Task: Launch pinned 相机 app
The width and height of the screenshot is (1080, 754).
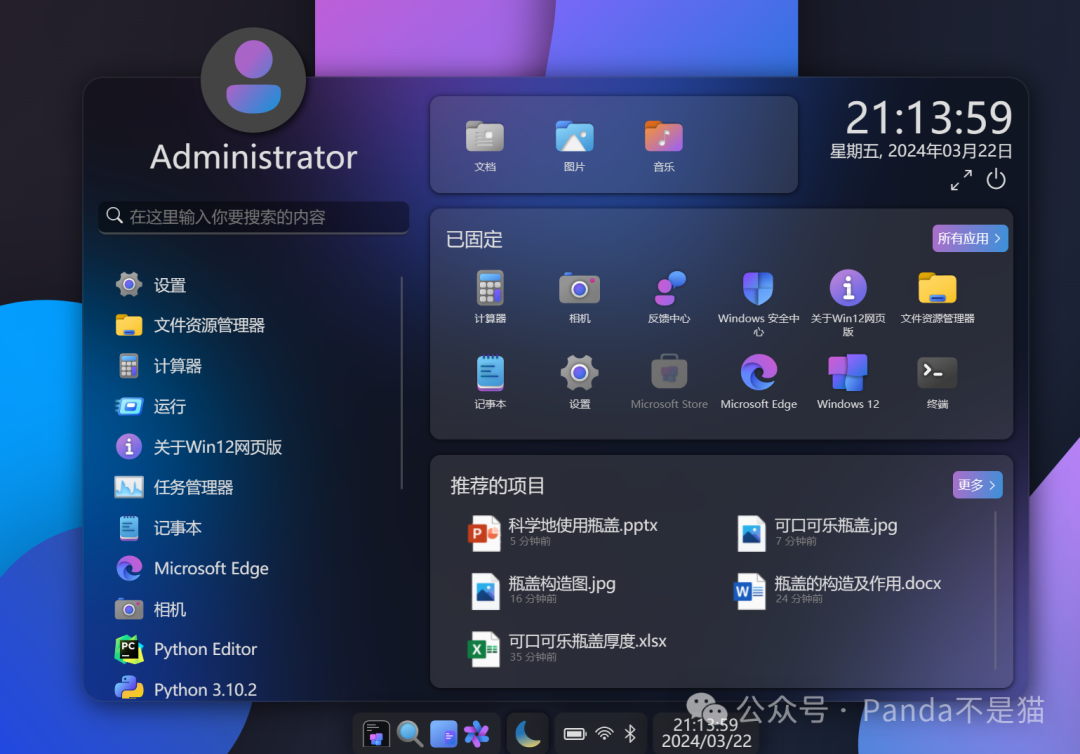Action: coord(579,297)
